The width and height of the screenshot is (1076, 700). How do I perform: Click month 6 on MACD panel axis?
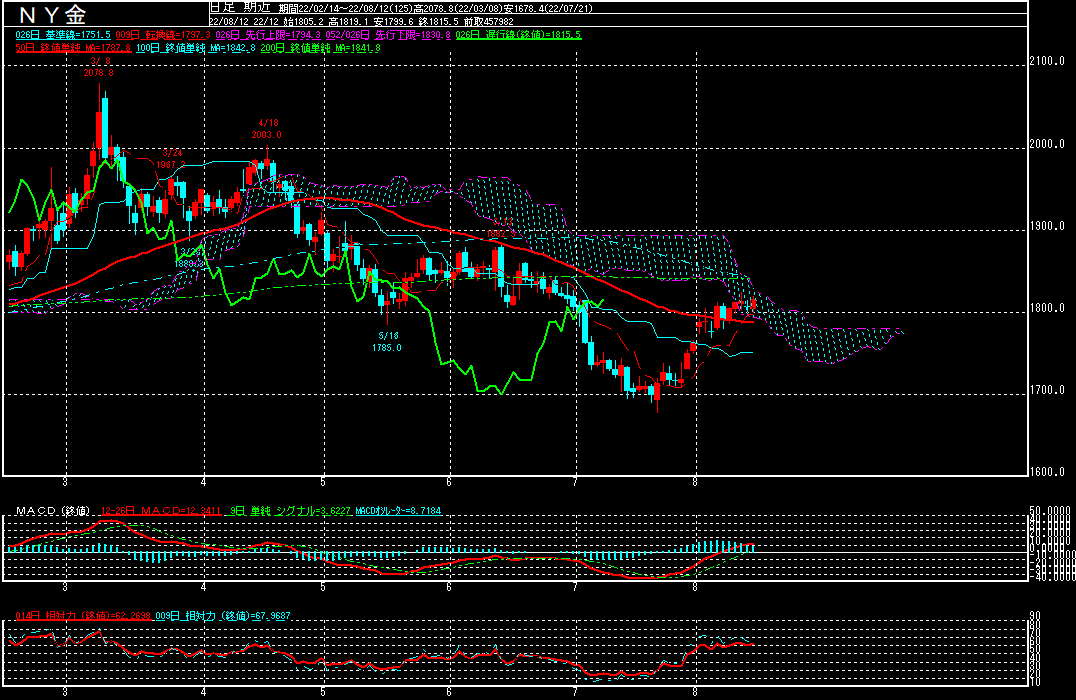(449, 587)
